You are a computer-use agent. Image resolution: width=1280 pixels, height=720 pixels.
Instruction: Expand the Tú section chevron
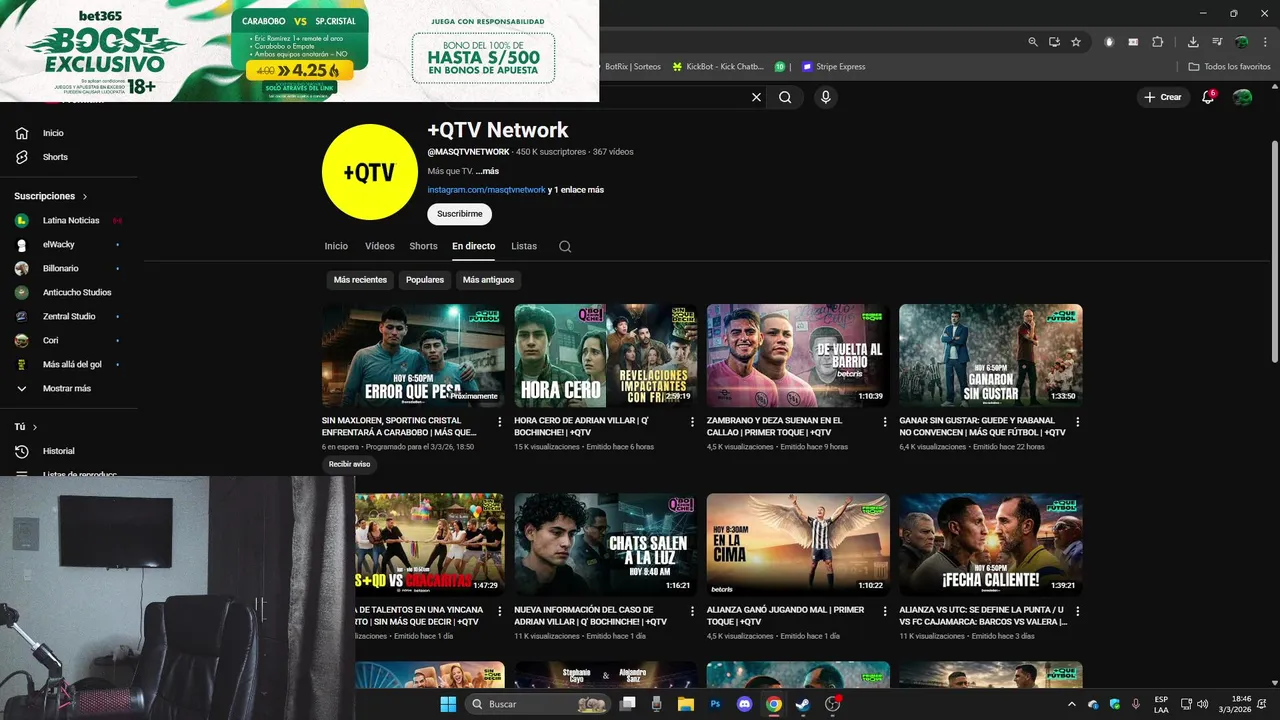click(x=35, y=427)
